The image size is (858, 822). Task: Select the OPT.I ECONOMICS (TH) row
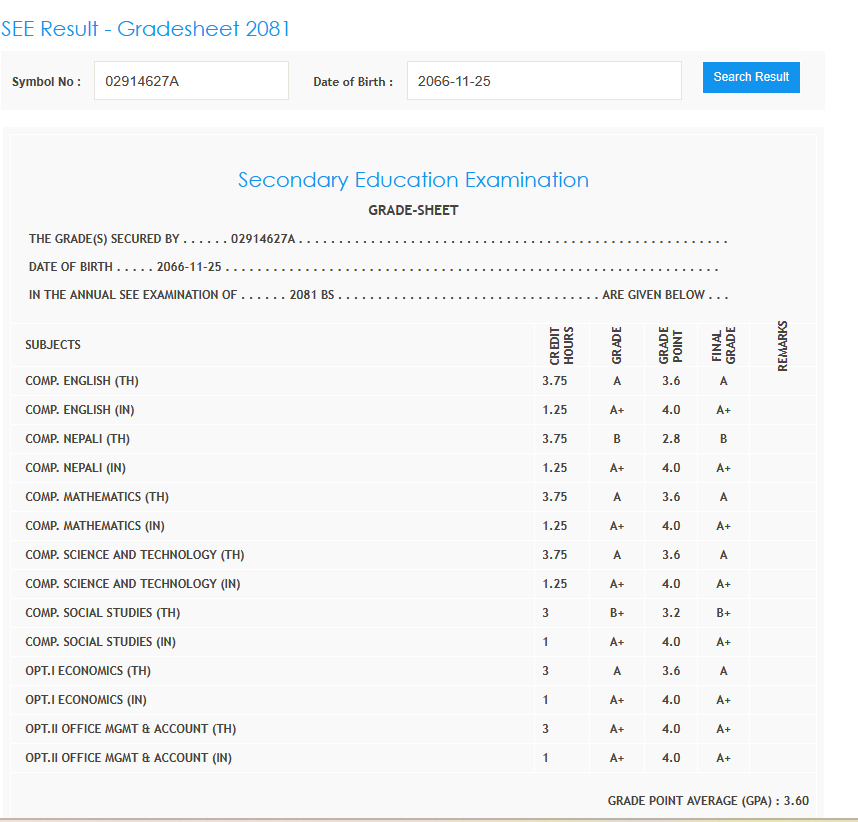(88, 671)
